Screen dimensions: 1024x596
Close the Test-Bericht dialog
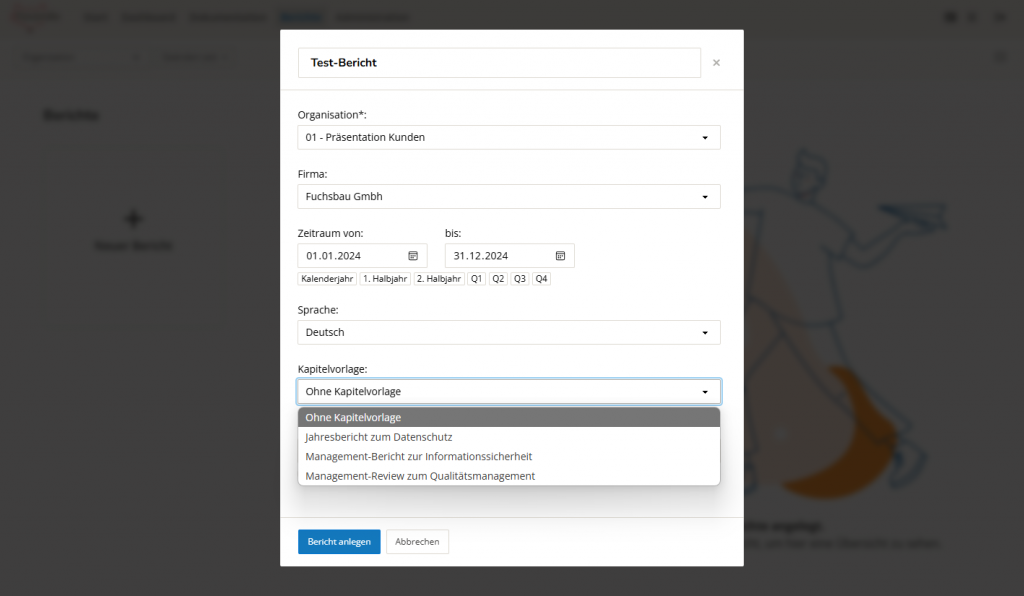coord(716,62)
